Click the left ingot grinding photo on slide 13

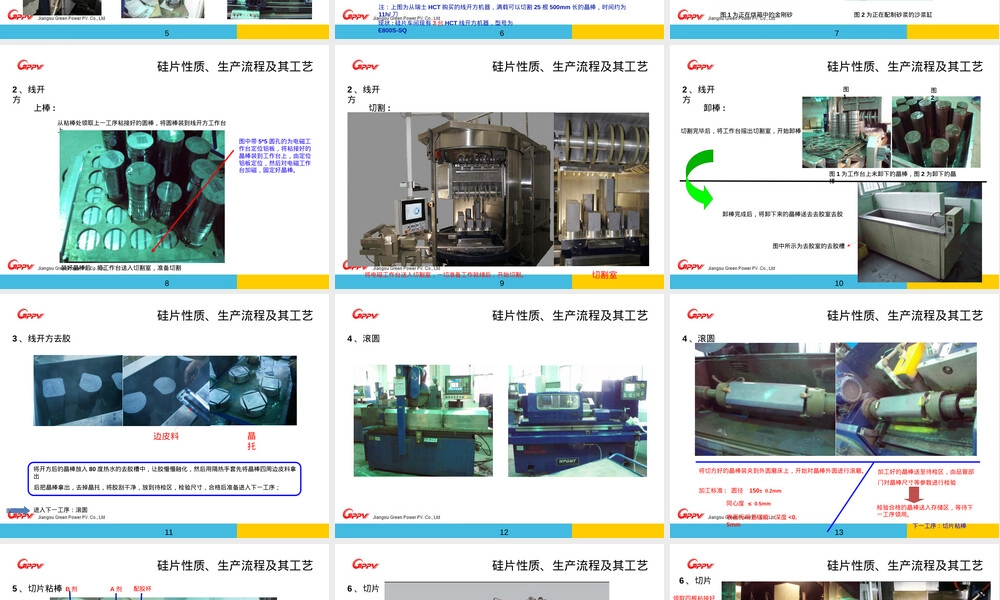765,400
